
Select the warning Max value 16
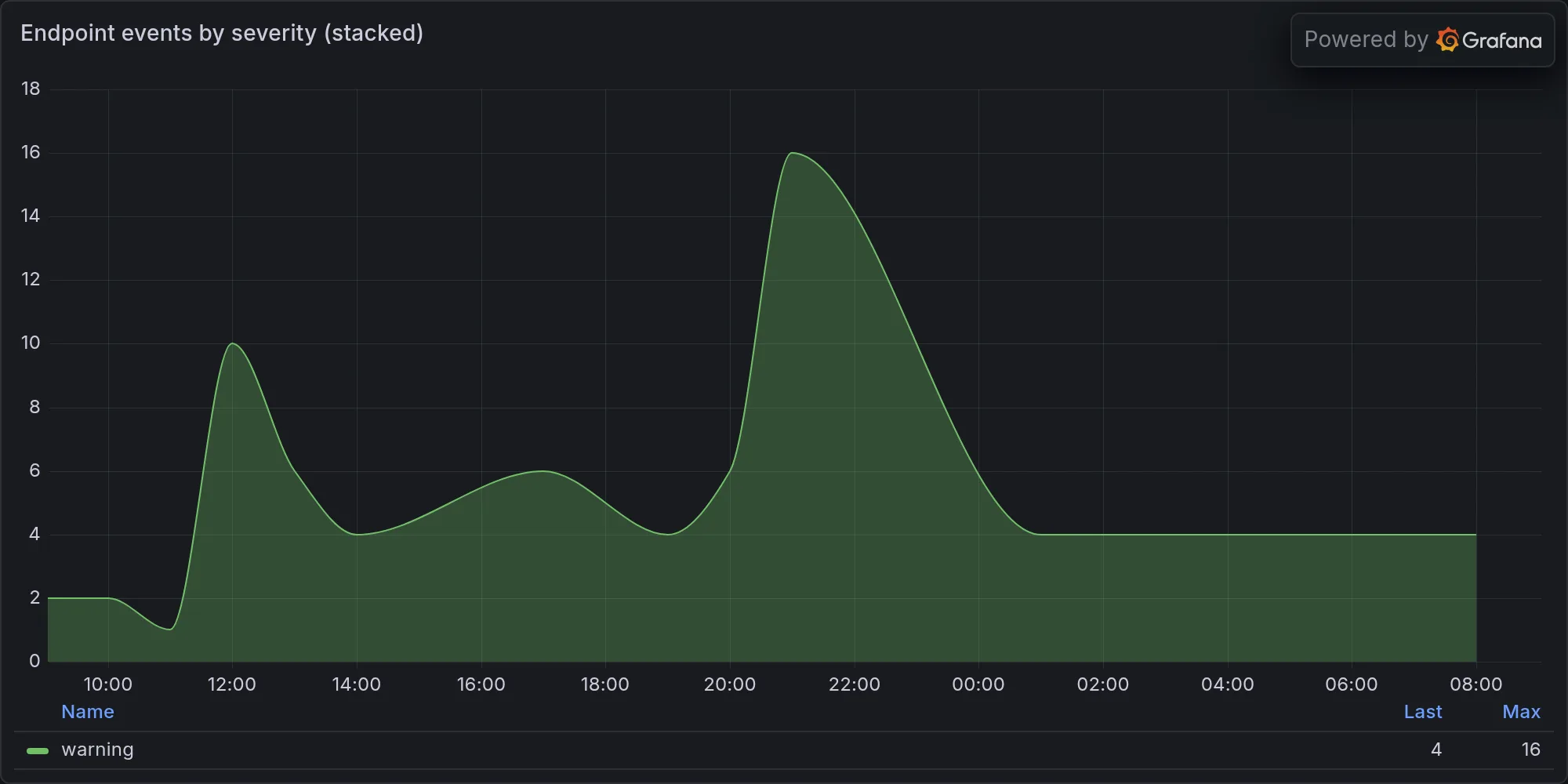pyautogui.click(x=1531, y=750)
